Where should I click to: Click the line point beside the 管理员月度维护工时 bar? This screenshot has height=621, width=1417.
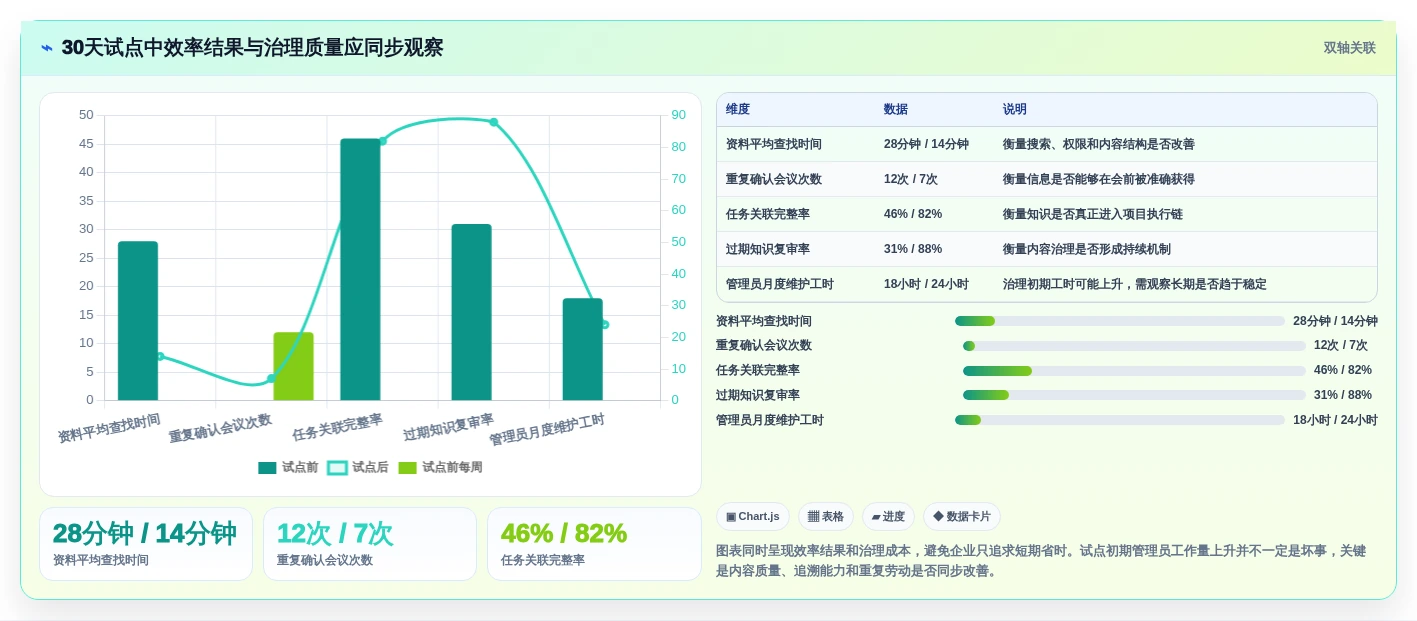pyautogui.click(x=605, y=324)
